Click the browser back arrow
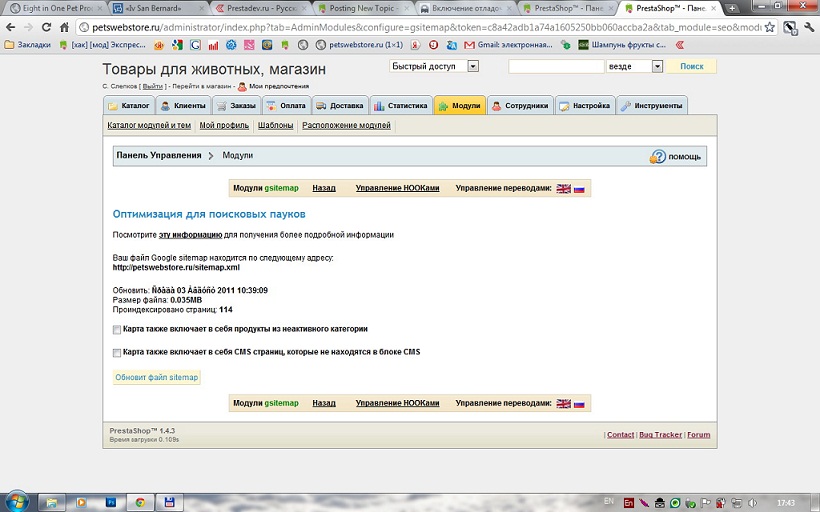This screenshot has width=820, height=512. tap(10, 27)
